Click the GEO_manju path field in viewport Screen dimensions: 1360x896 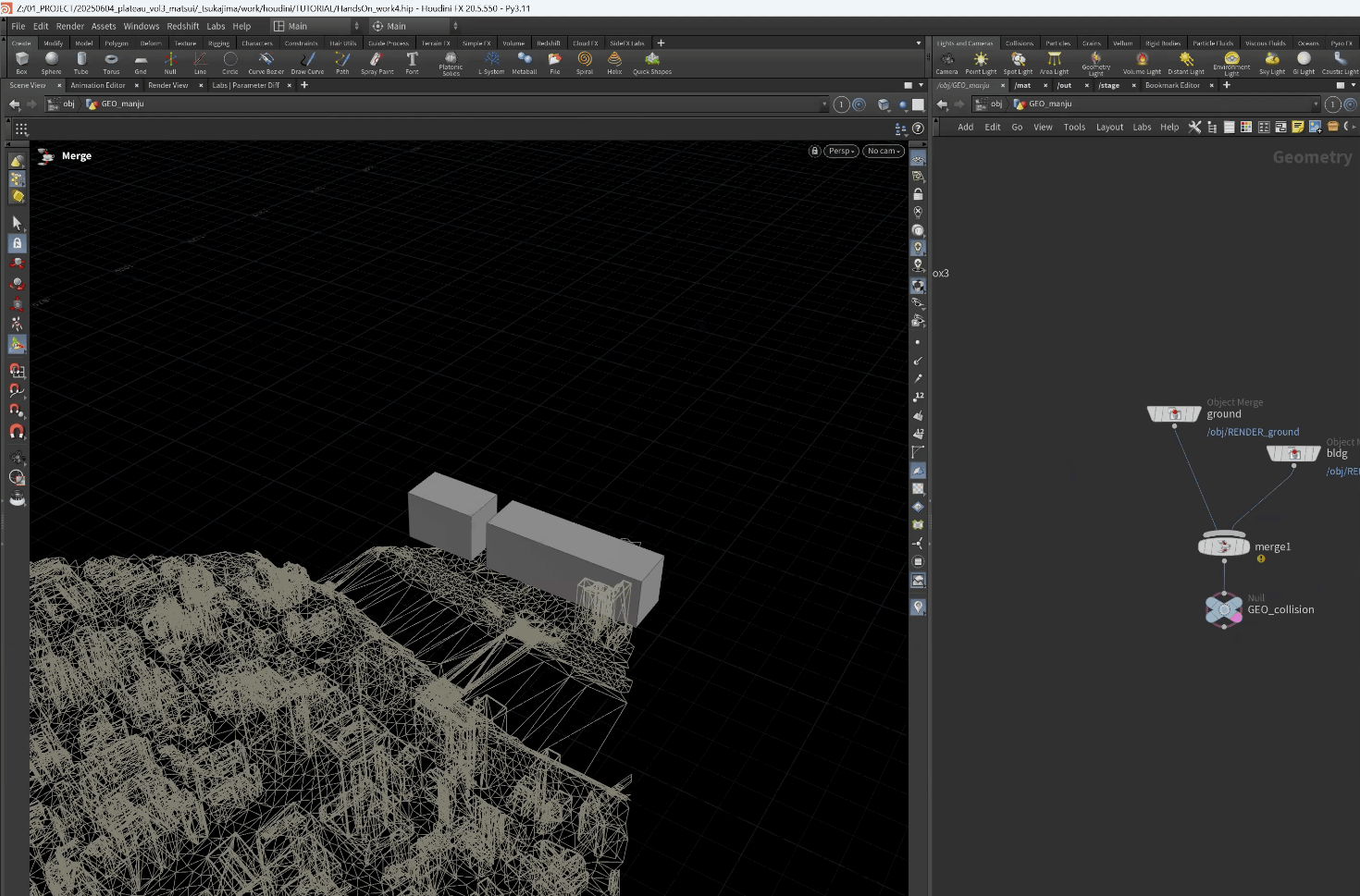[x=122, y=104]
